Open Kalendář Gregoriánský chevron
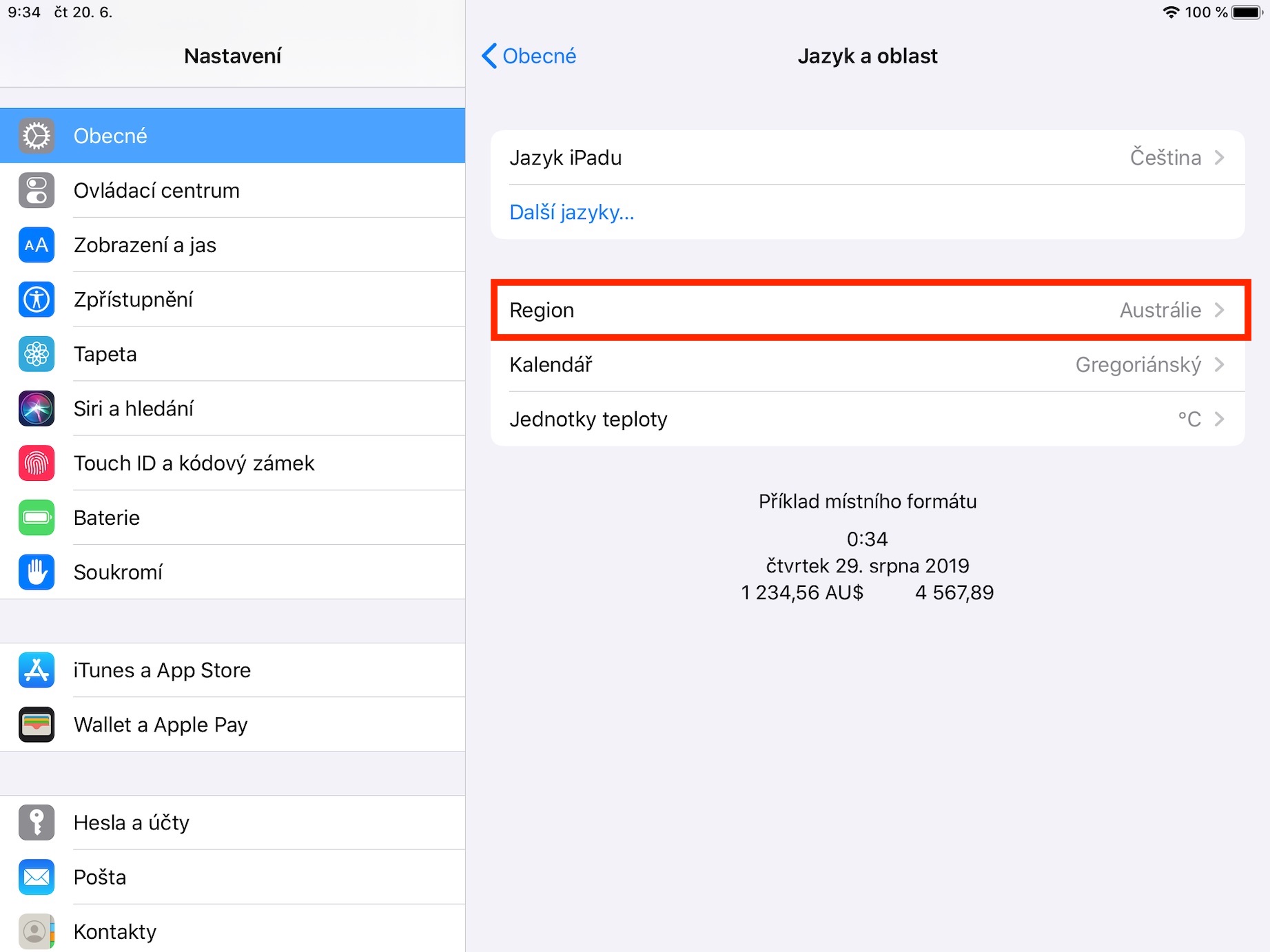1270x952 pixels. point(1219,364)
